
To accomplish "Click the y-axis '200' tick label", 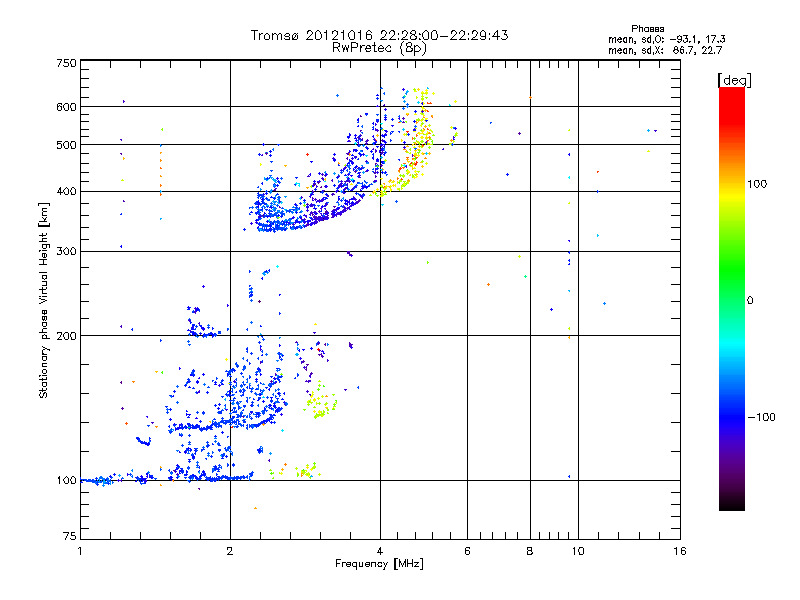I will click(x=66, y=336).
